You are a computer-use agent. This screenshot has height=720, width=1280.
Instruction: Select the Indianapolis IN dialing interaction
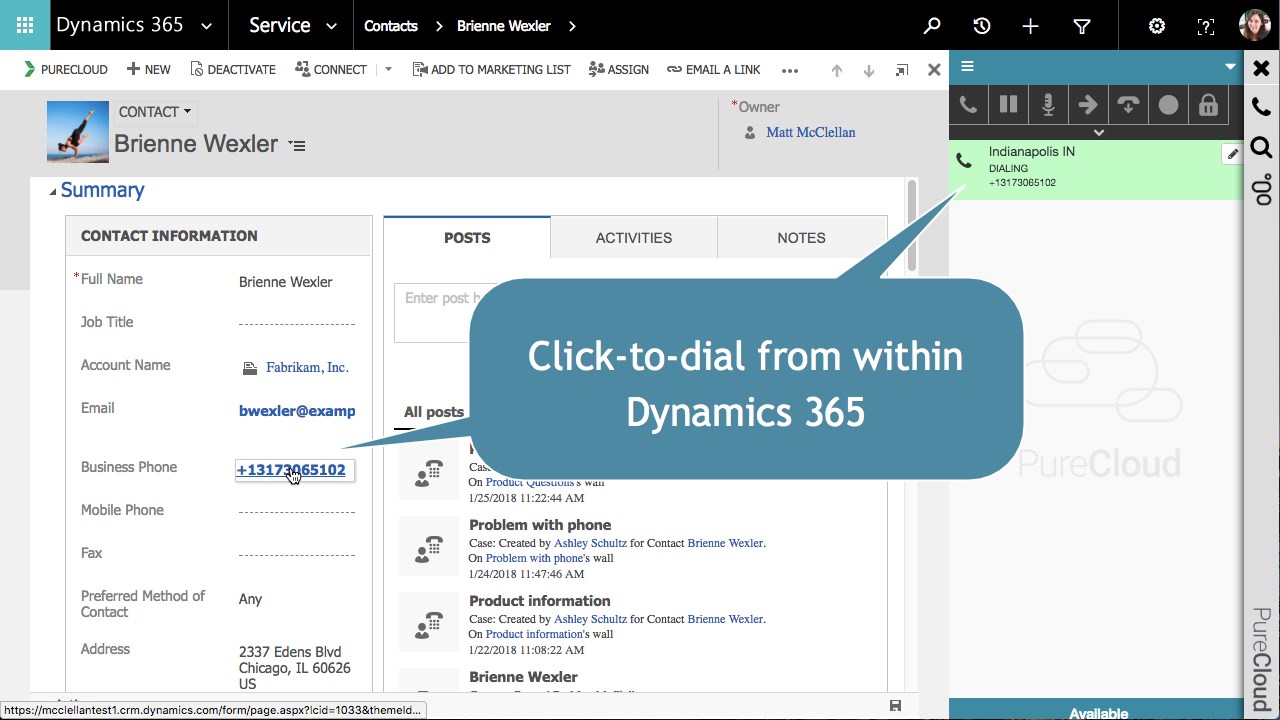coord(1096,169)
